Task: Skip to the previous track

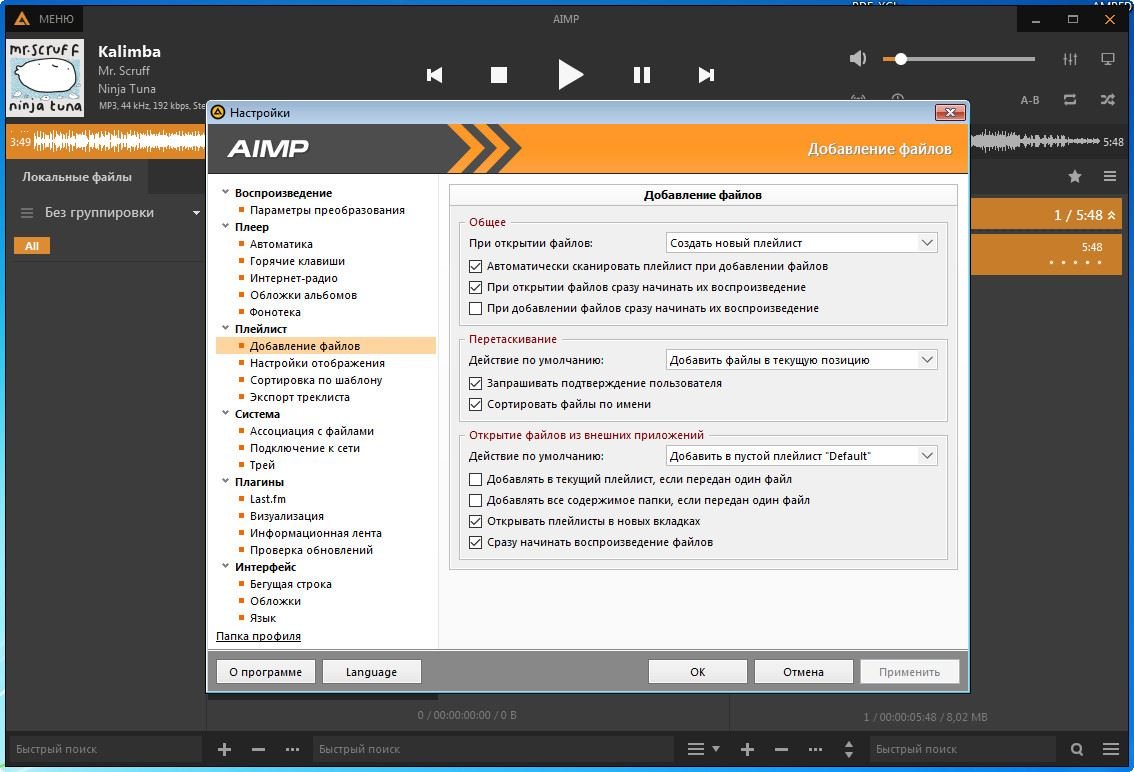Action: point(434,75)
